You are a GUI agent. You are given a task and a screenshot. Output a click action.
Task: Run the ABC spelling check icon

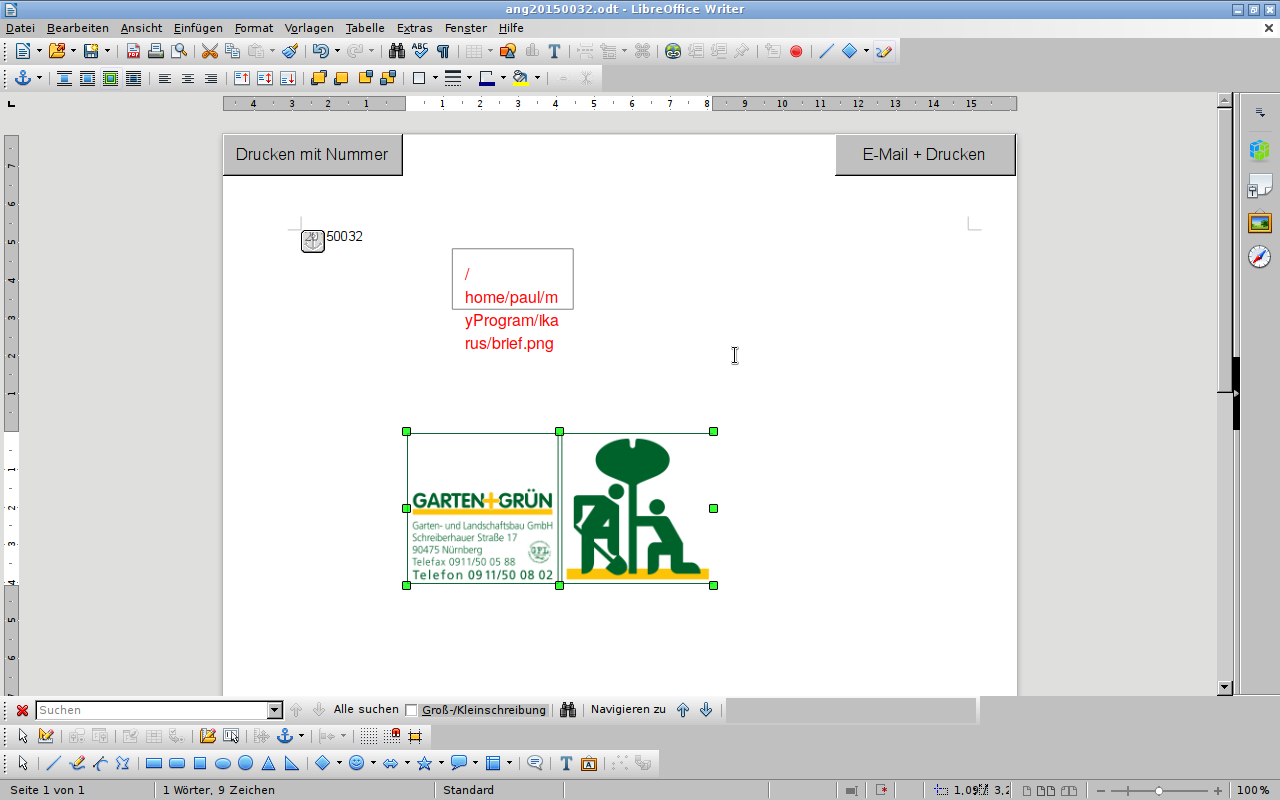(420, 51)
